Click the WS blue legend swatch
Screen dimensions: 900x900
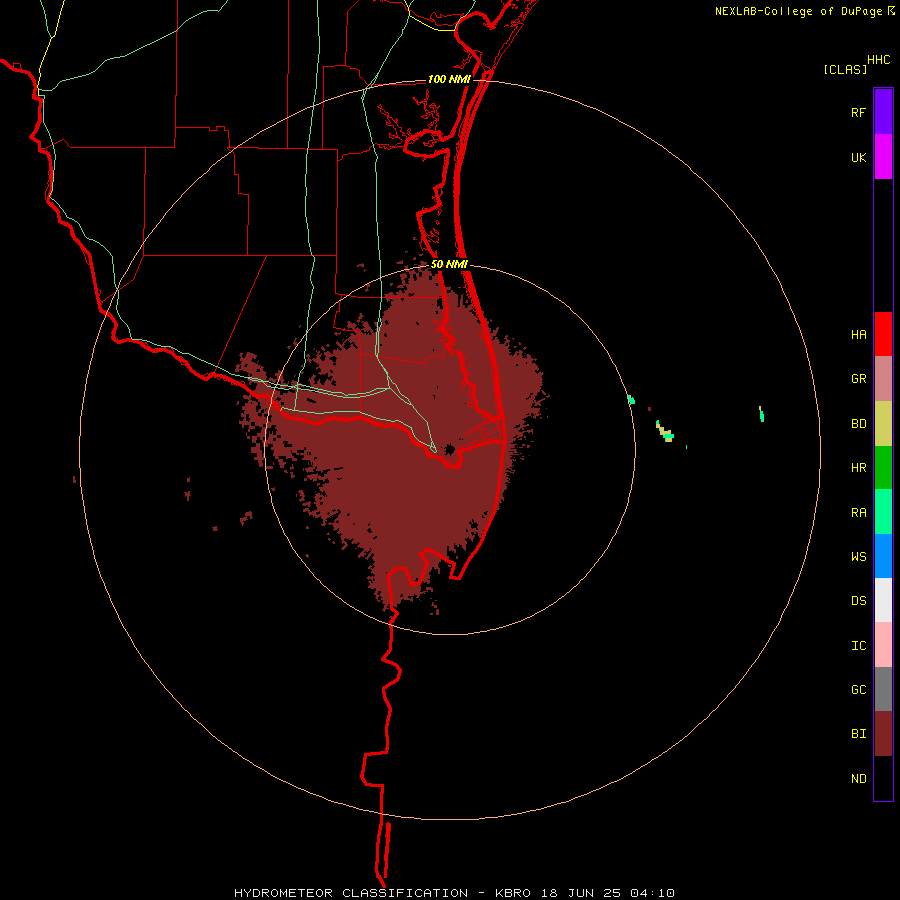click(883, 556)
